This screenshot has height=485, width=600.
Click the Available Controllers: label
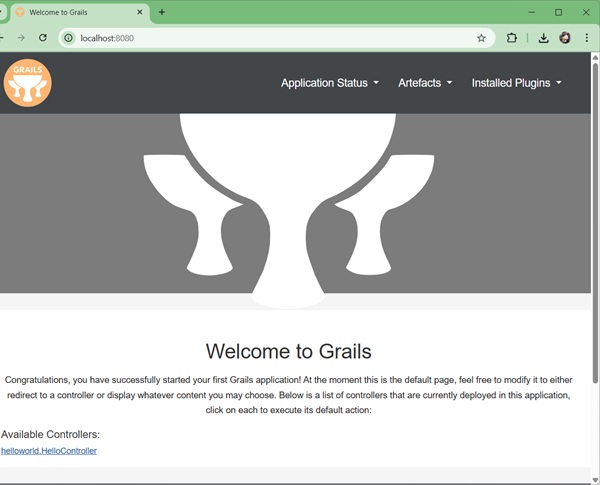click(x=50, y=434)
